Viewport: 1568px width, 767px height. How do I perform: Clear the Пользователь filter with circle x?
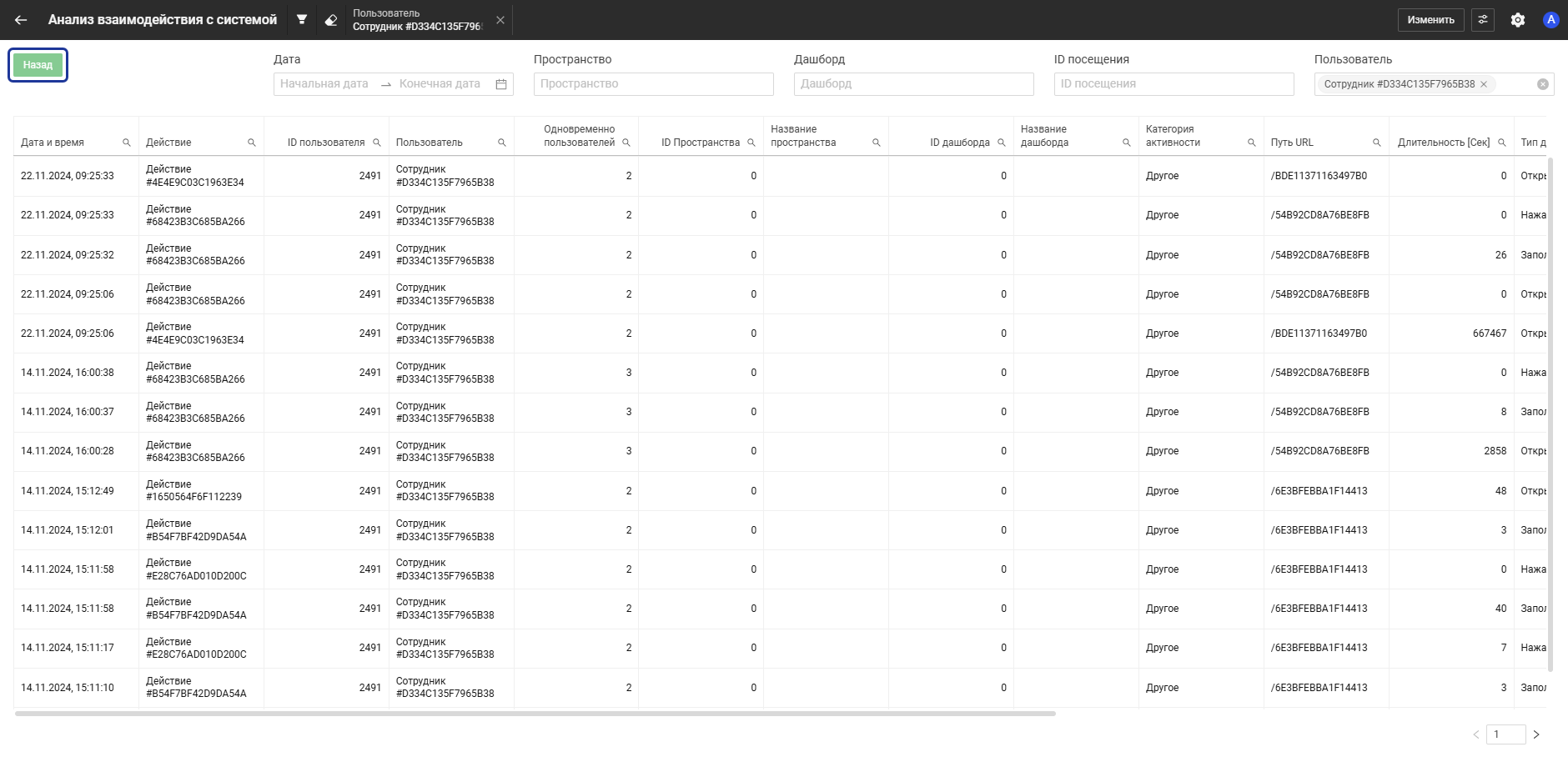point(1543,84)
